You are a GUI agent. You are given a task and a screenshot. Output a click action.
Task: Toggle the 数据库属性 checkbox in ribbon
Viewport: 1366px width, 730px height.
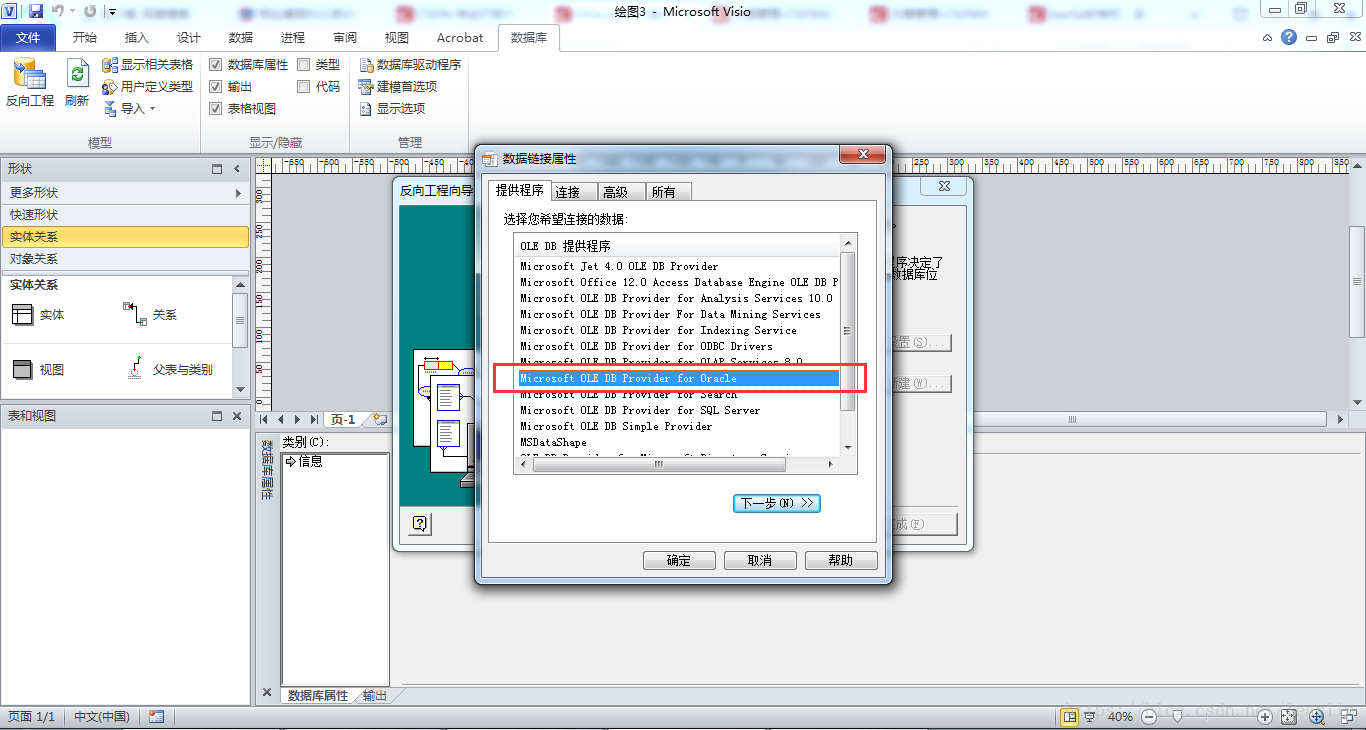point(216,64)
